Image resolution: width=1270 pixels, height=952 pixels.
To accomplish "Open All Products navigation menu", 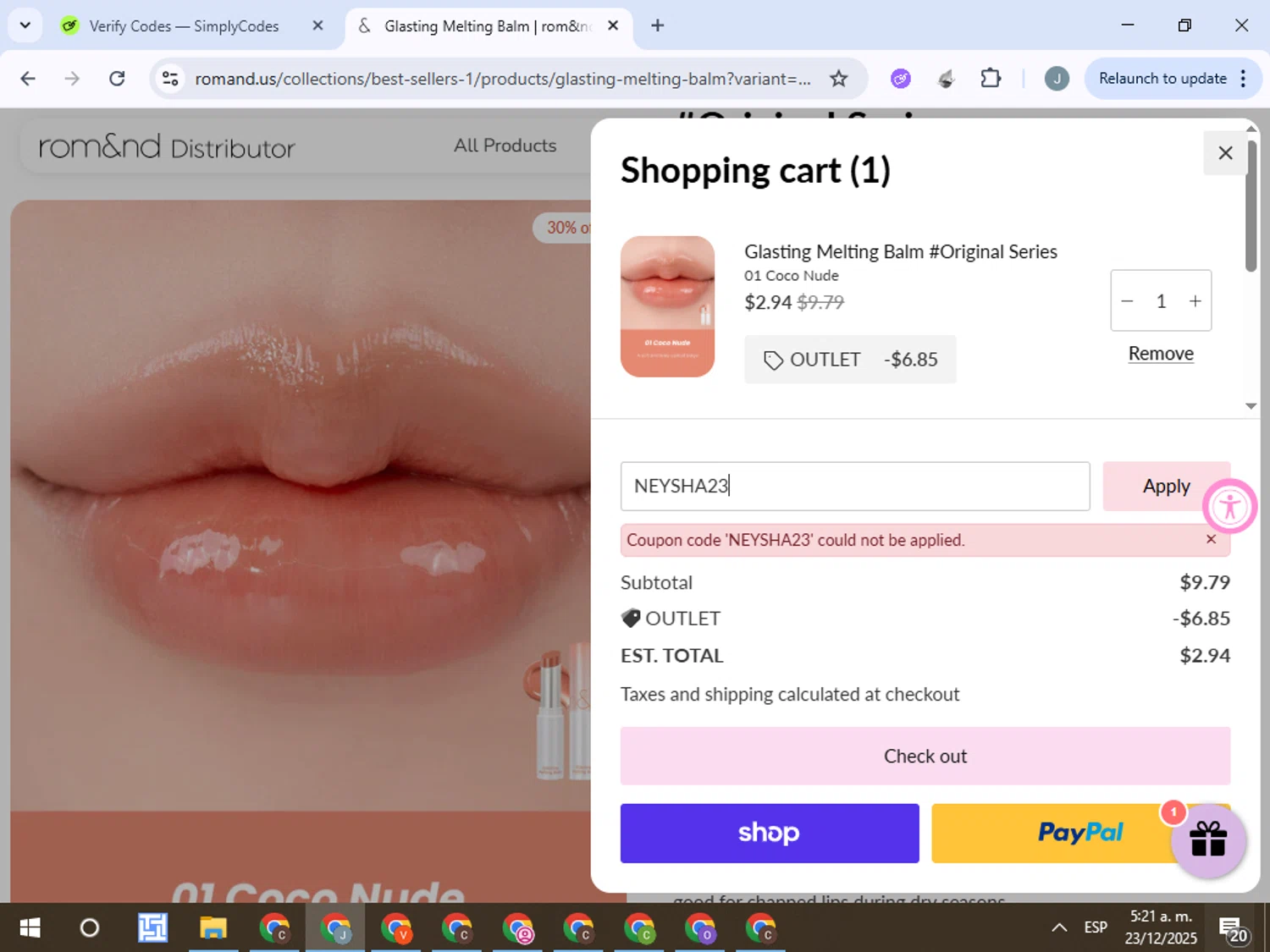I will 505,146.
